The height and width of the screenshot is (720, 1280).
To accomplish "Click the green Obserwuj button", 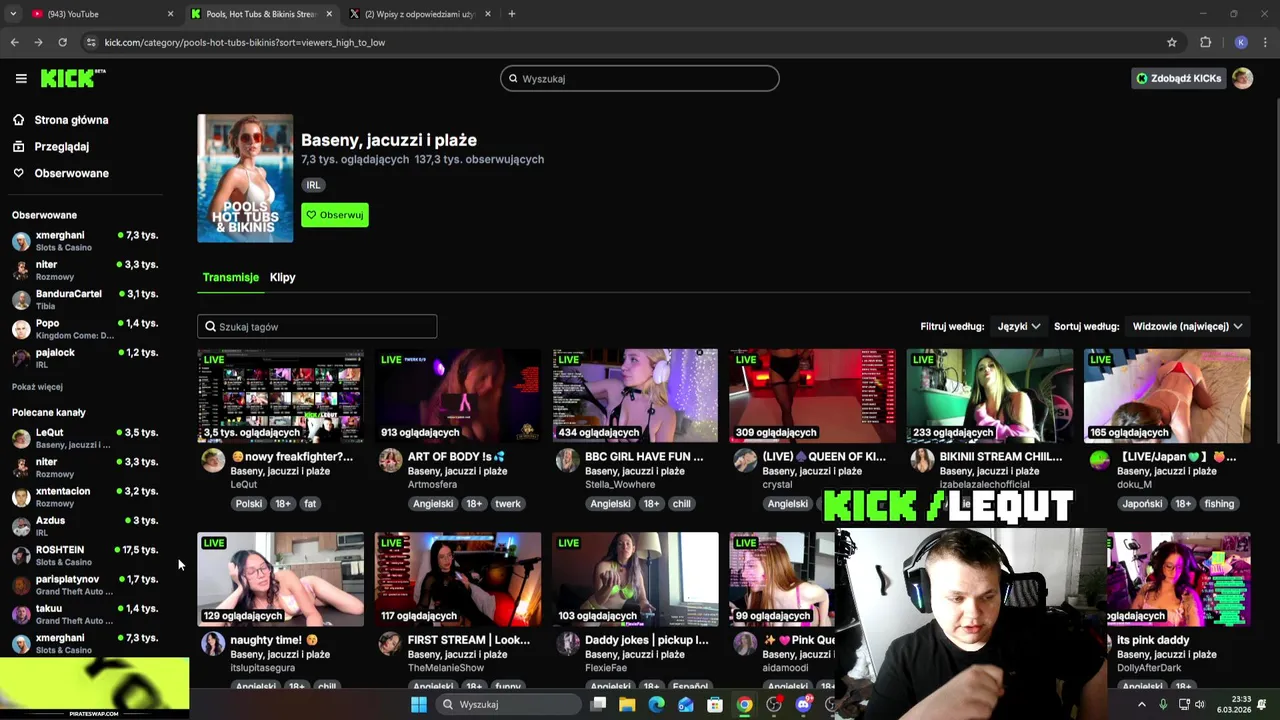I will tap(335, 215).
